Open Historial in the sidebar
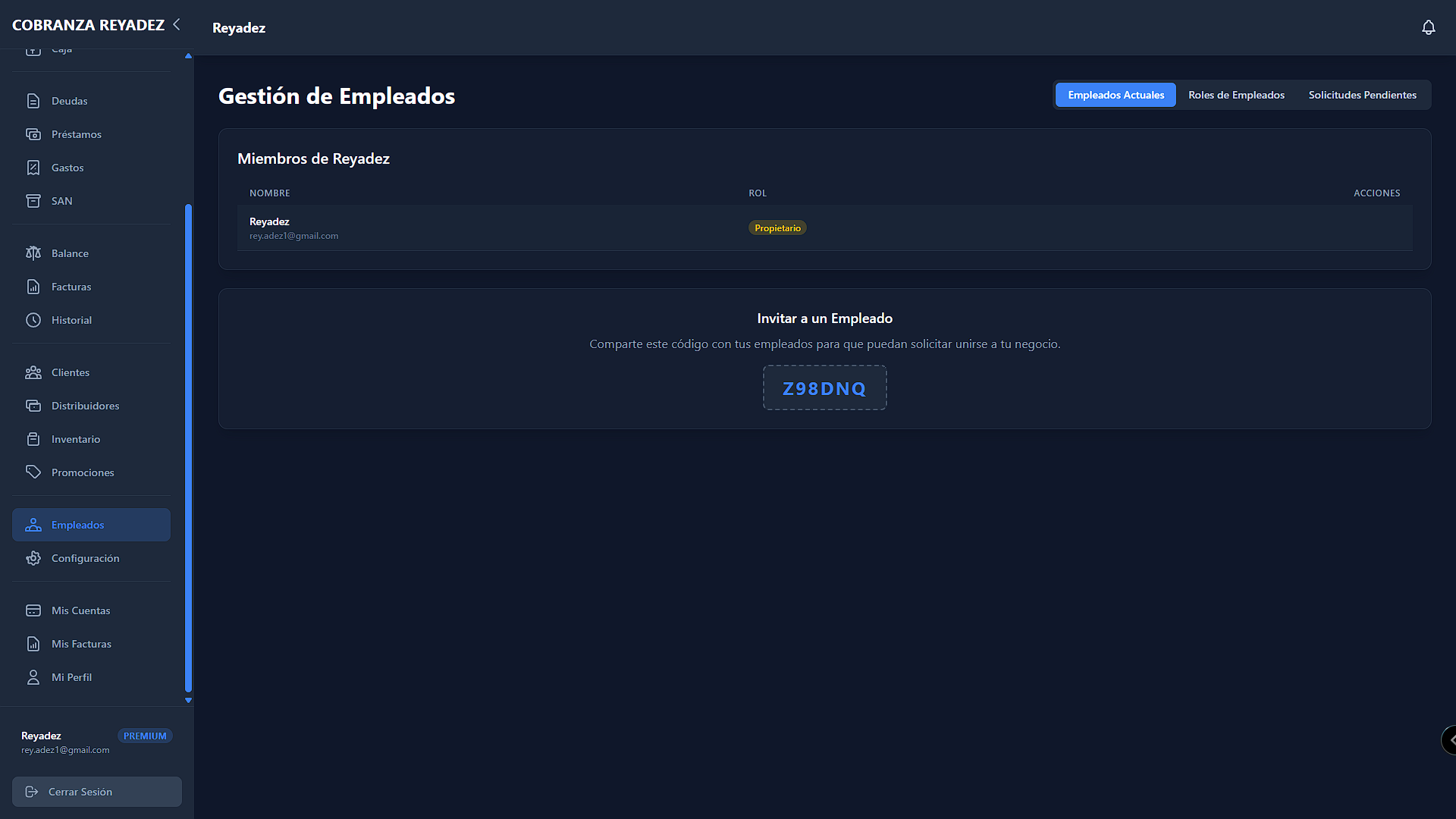The width and height of the screenshot is (1456, 819). tap(91, 320)
